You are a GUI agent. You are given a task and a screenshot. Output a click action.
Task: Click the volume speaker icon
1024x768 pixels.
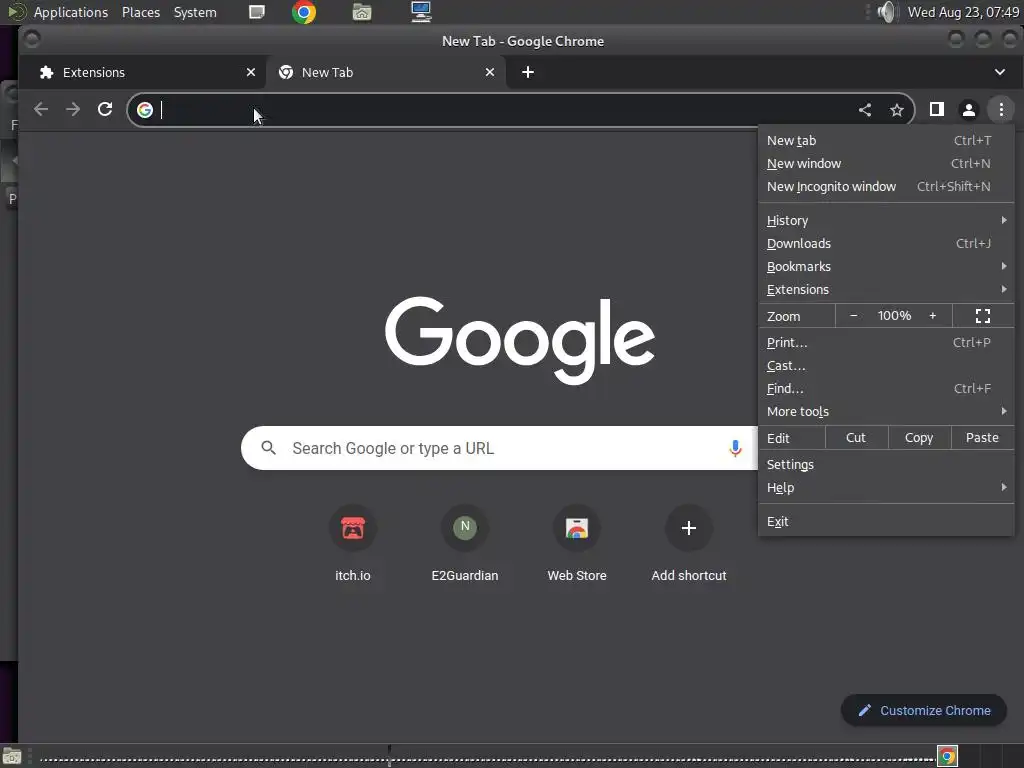click(x=887, y=12)
